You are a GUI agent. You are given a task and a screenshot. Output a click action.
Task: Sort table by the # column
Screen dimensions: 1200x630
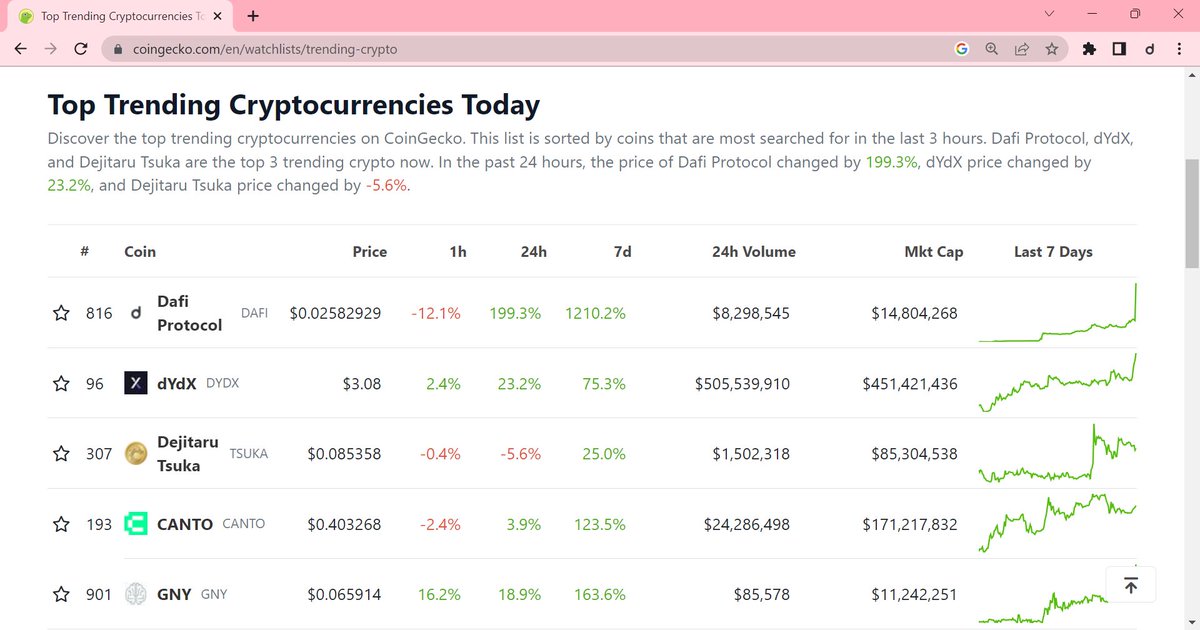(x=86, y=252)
